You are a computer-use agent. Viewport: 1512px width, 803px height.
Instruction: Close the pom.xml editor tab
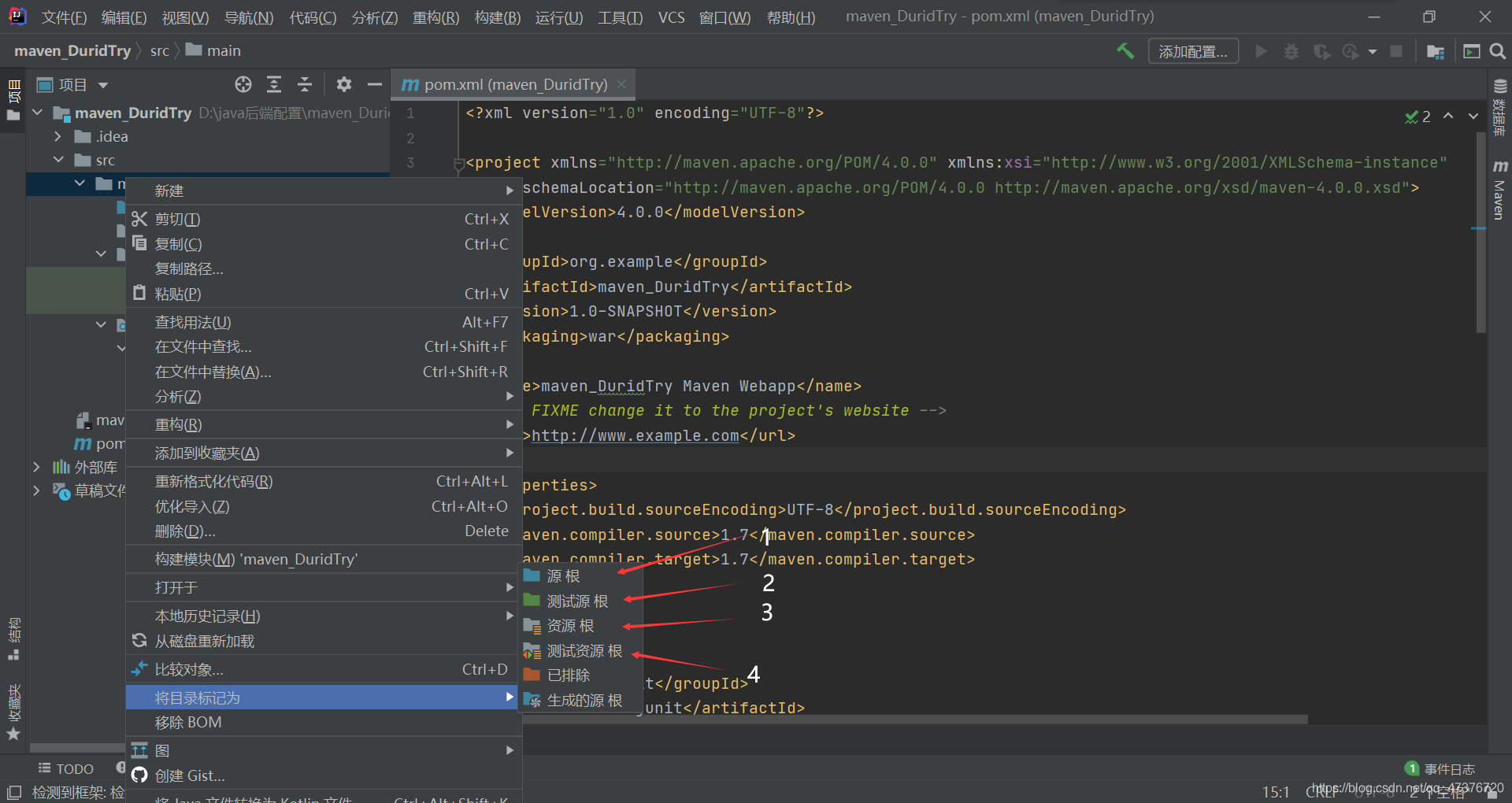[622, 84]
